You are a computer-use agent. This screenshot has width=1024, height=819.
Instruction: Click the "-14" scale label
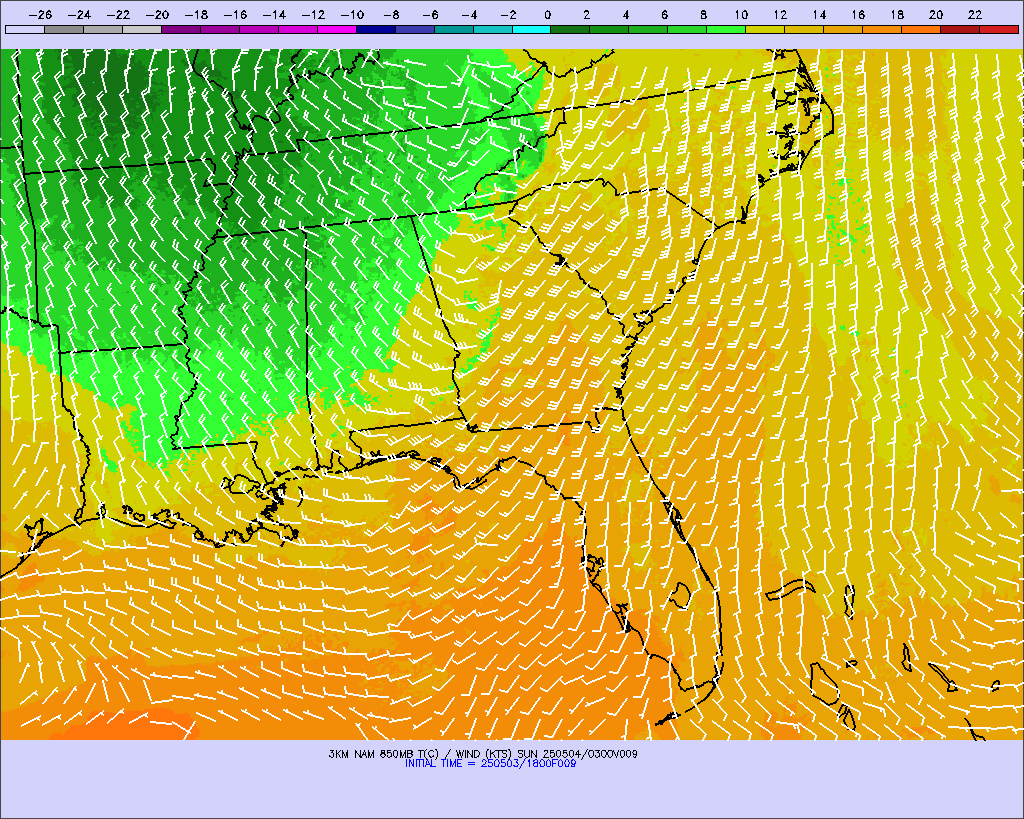(274, 14)
